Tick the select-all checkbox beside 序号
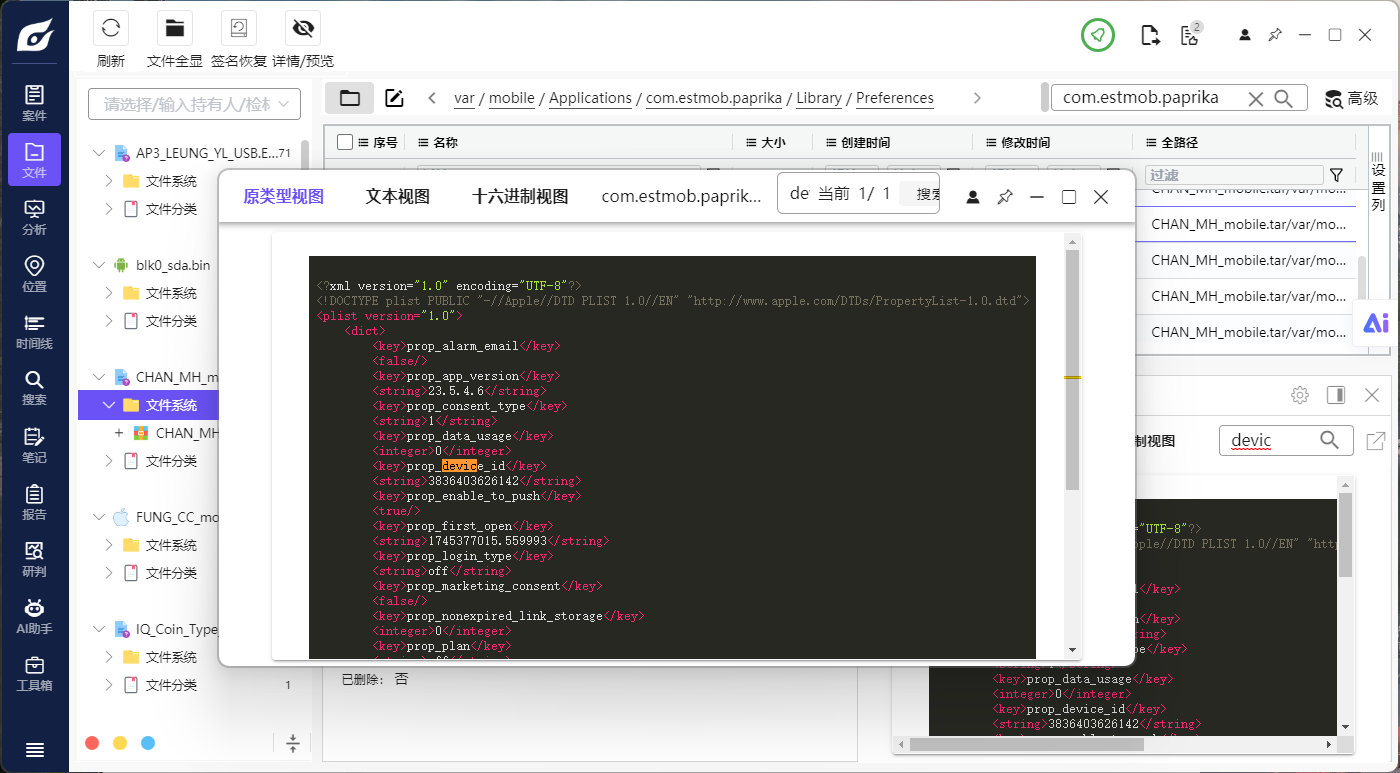Image resolution: width=1400 pixels, height=773 pixels. [345, 142]
